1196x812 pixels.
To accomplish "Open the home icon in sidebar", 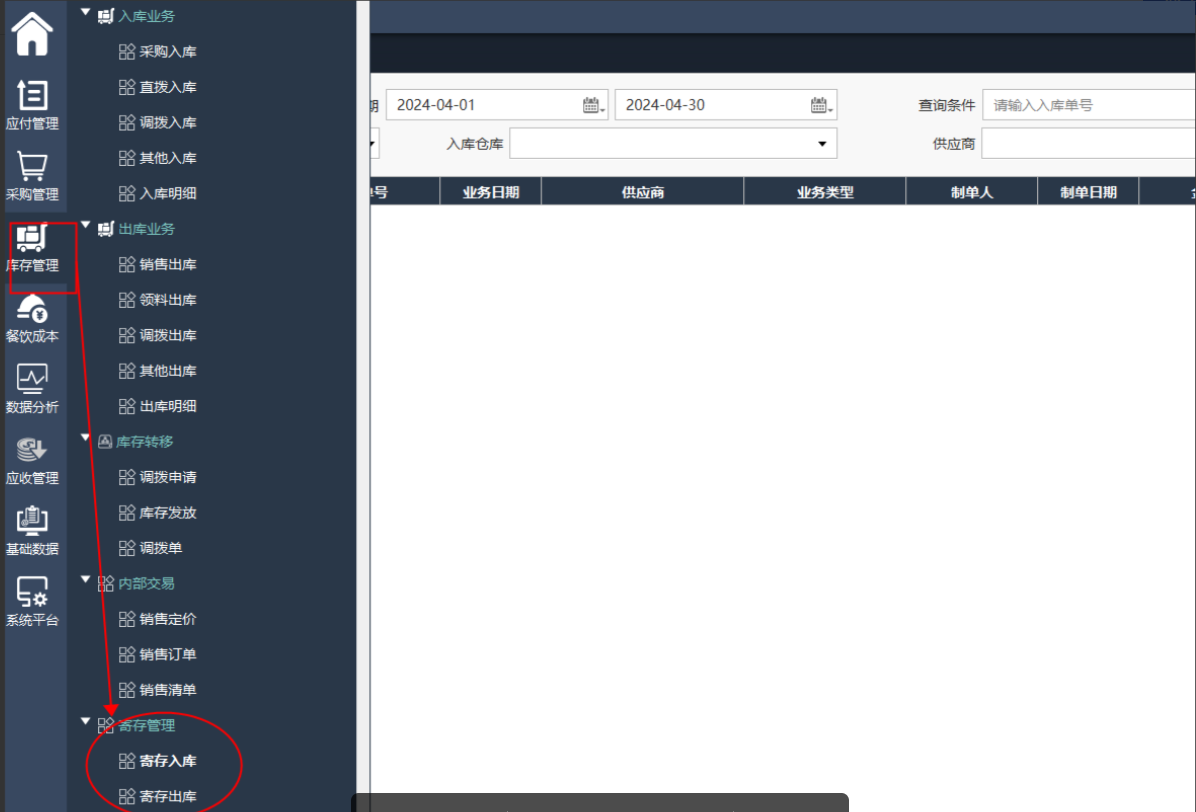I will click(x=32, y=34).
